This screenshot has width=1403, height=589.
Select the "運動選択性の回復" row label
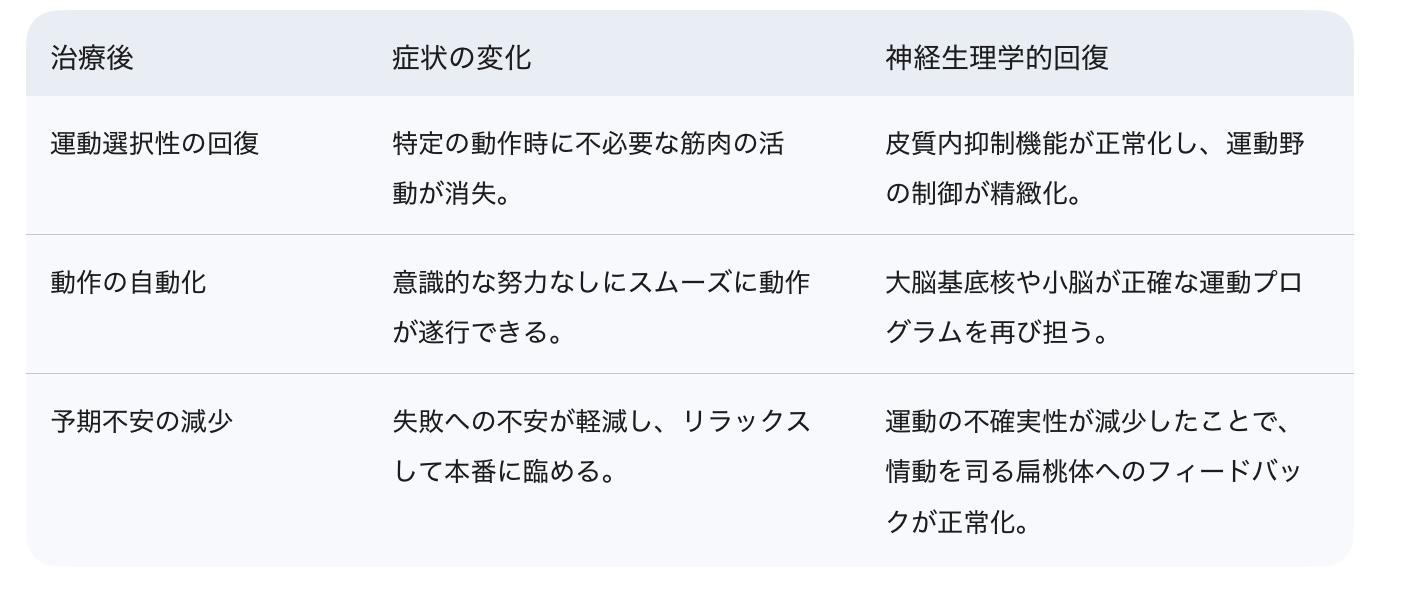pyautogui.click(x=155, y=144)
